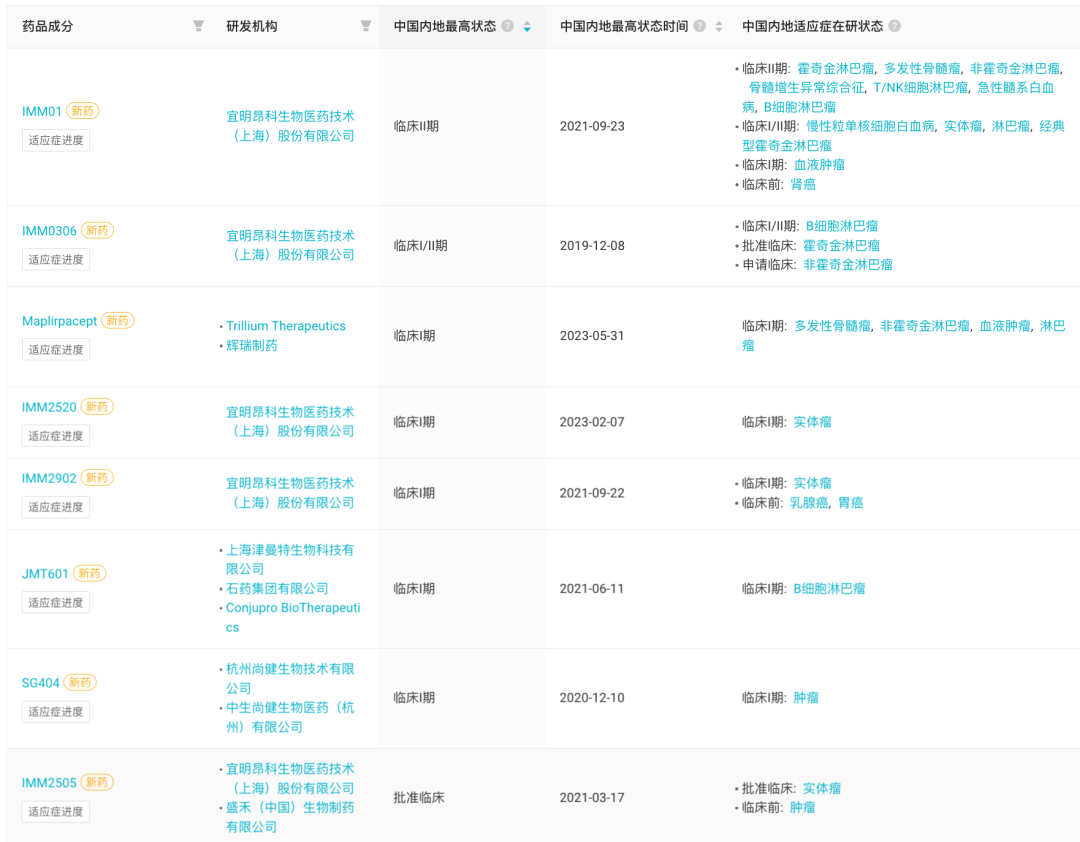Open the Maplirpacept drug link
The height and width of the screenshot is (842, 1080).
pyautogui.click(x=59, y=321)
